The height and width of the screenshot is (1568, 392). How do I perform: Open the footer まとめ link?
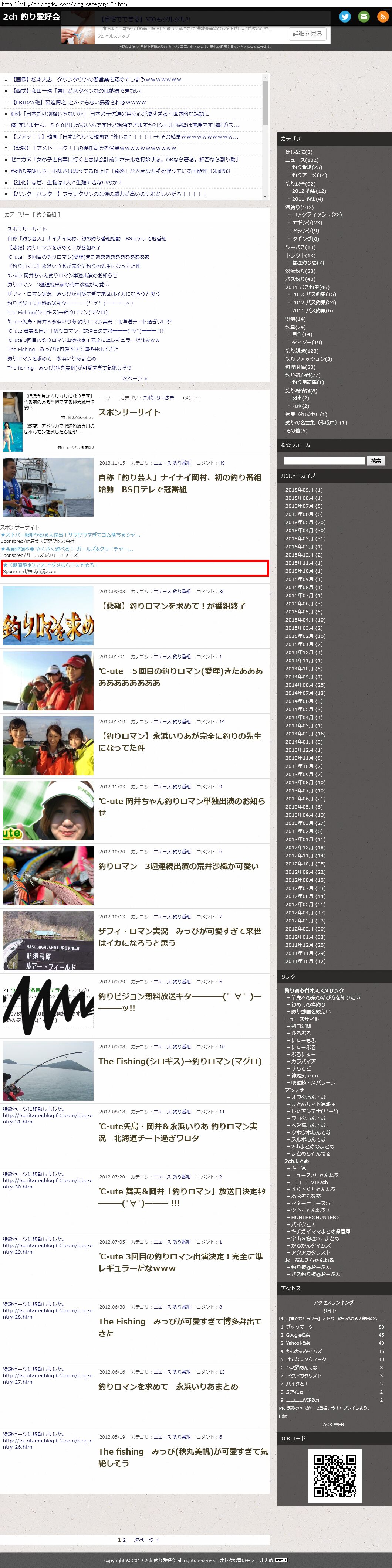(267, 1560)
